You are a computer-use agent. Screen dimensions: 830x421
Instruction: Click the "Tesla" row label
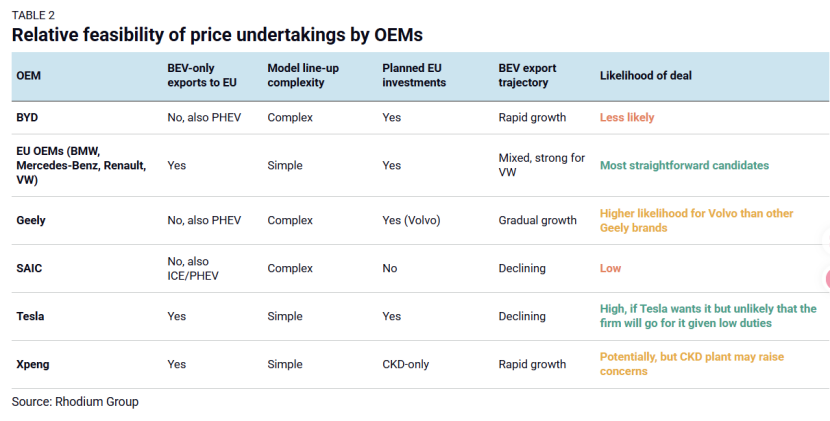click(x=30, y=316)
